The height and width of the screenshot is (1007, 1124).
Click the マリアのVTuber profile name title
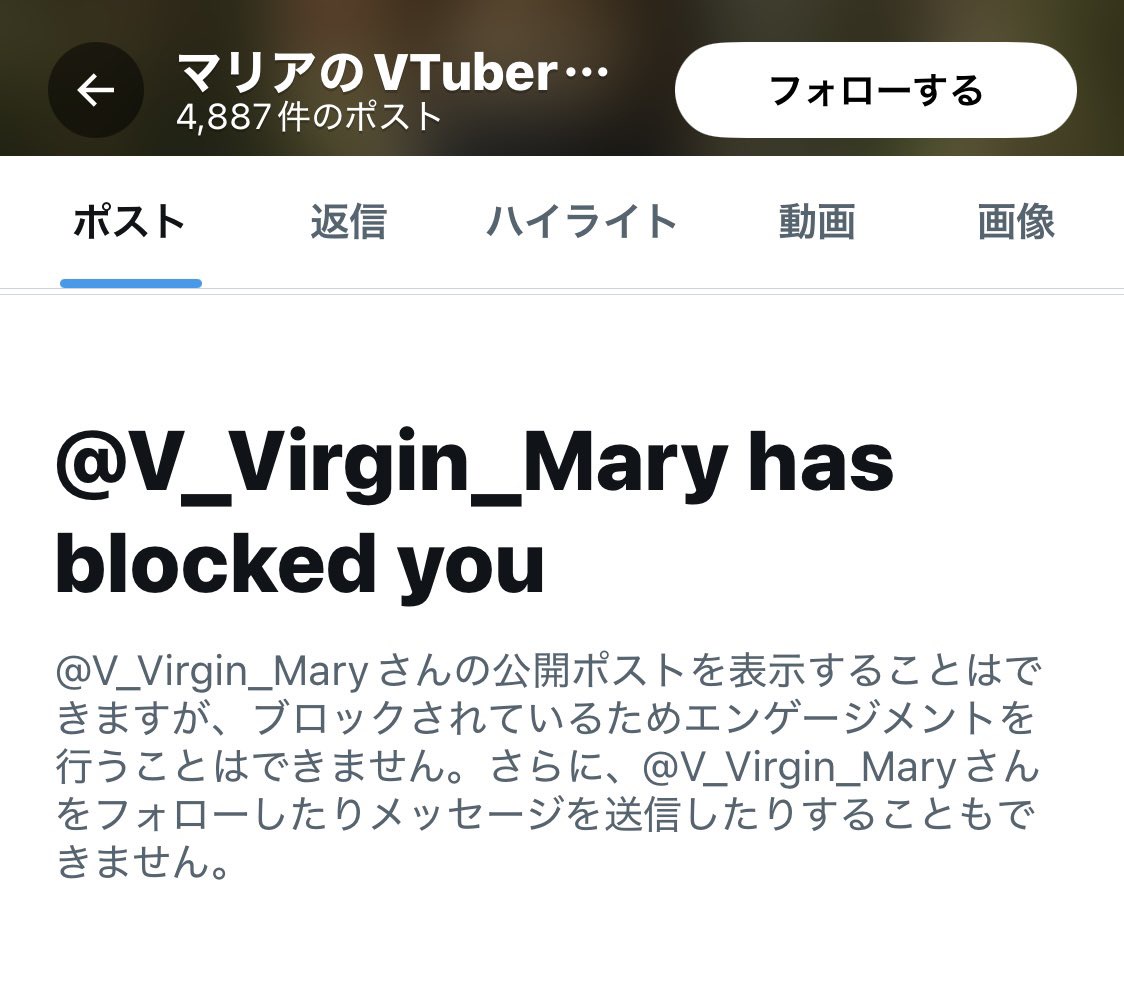pos(368,72)
